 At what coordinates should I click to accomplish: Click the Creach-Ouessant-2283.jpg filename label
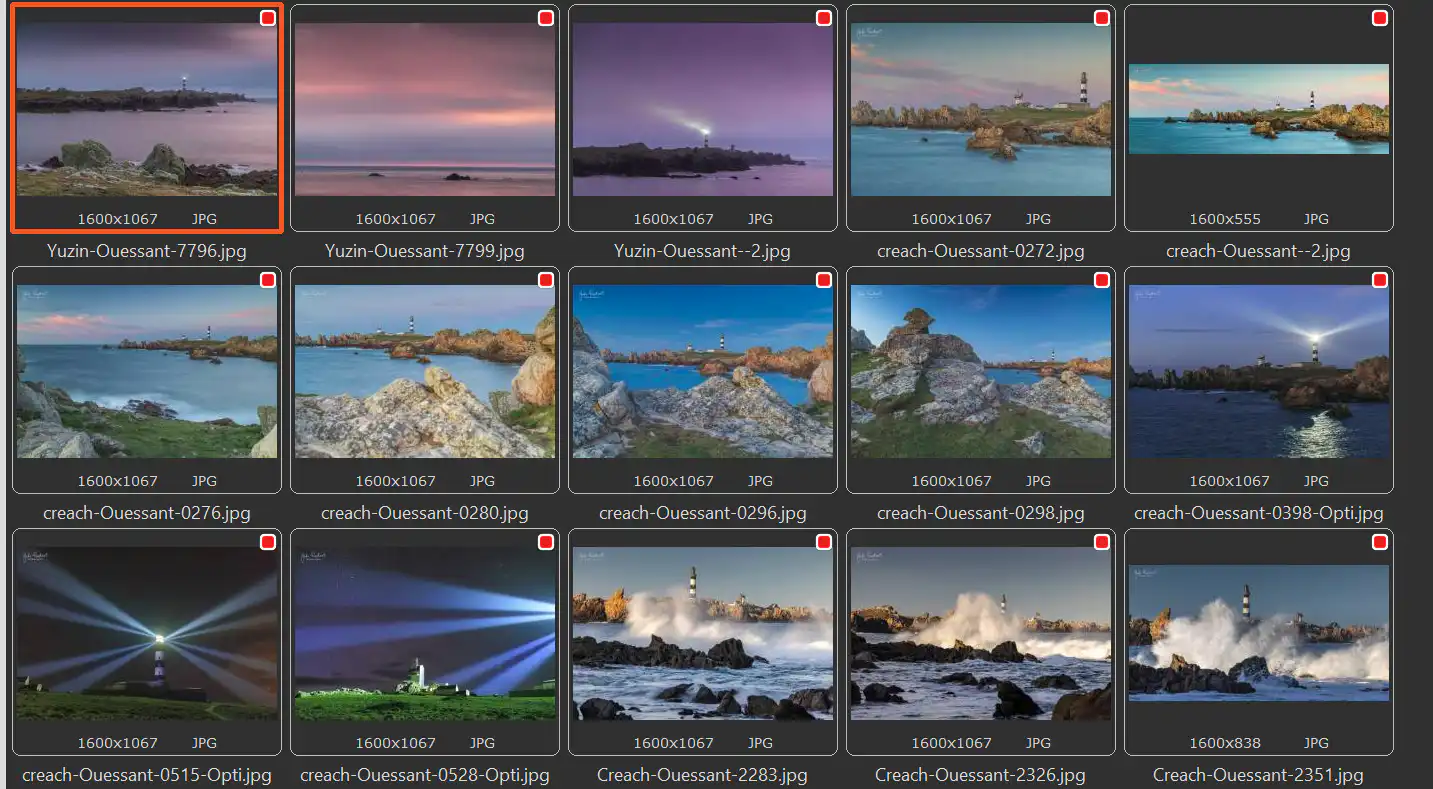coord(702,775)
